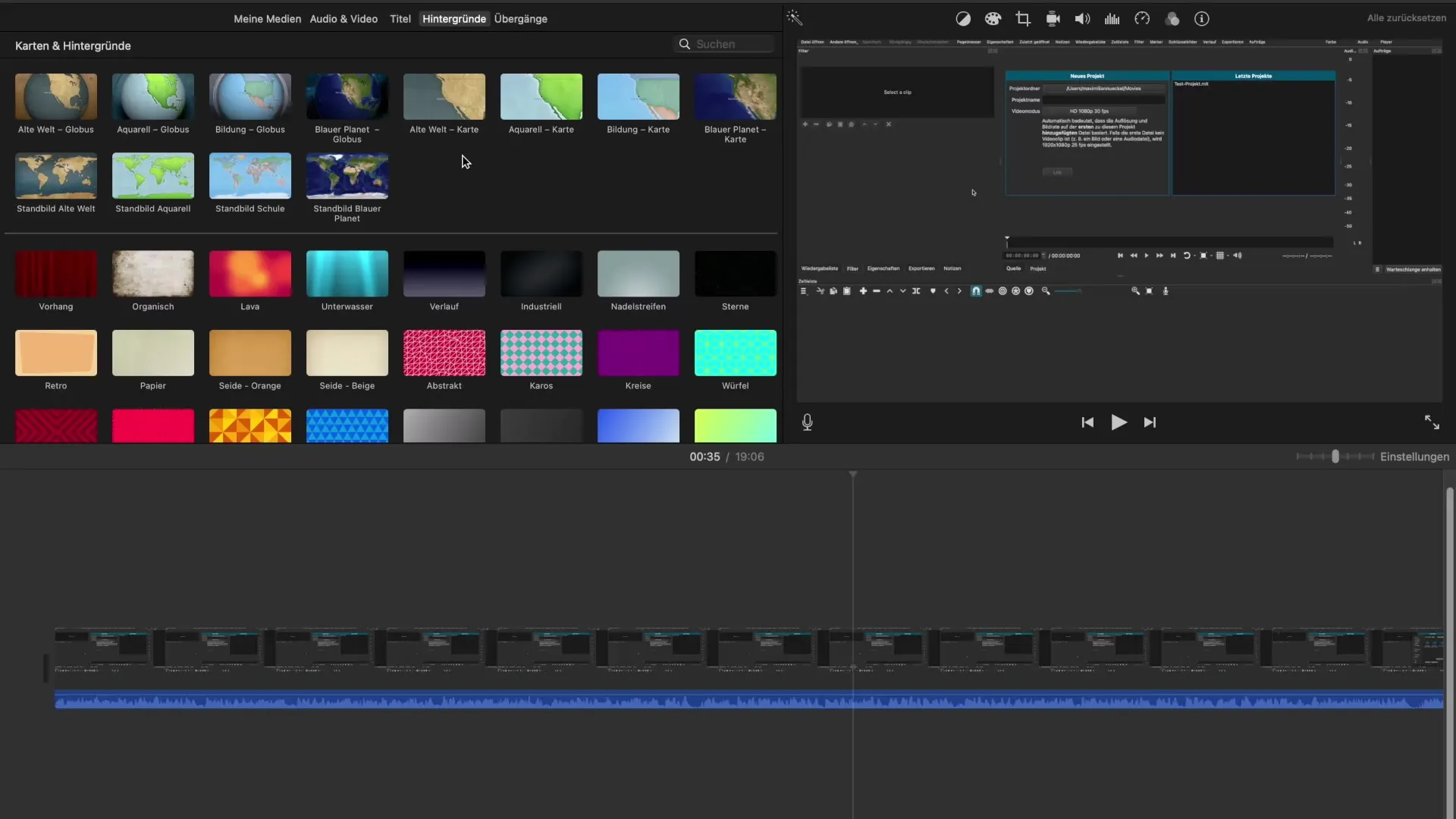Select Bildung – Karte background
Viewport: 1456px width, 819px height.
pos(639,97)
